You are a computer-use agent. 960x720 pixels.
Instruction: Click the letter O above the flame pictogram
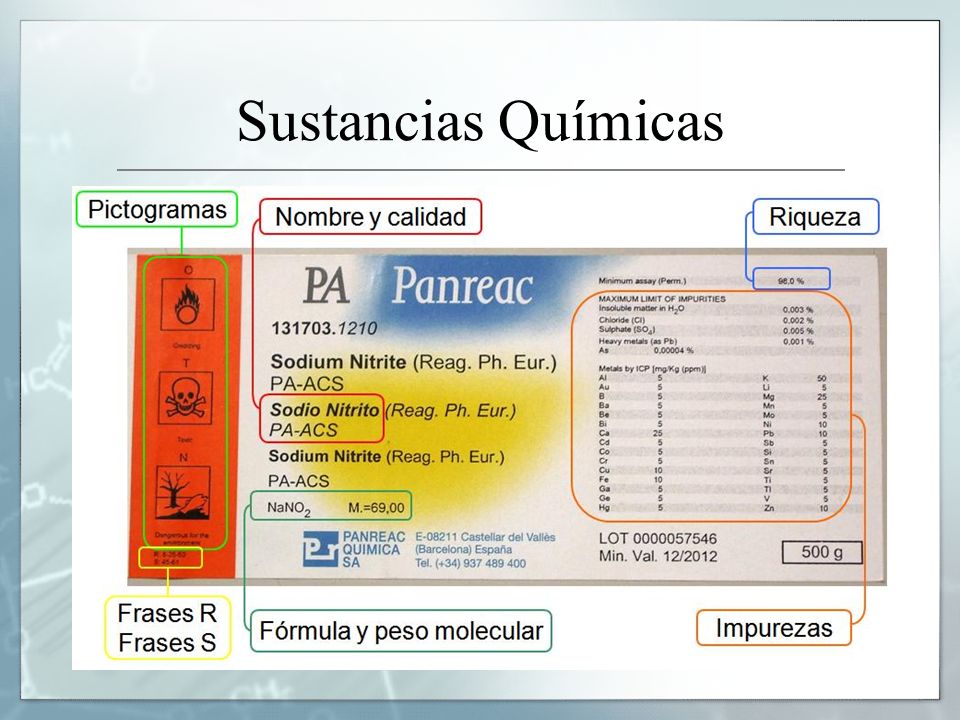(189, 270)
